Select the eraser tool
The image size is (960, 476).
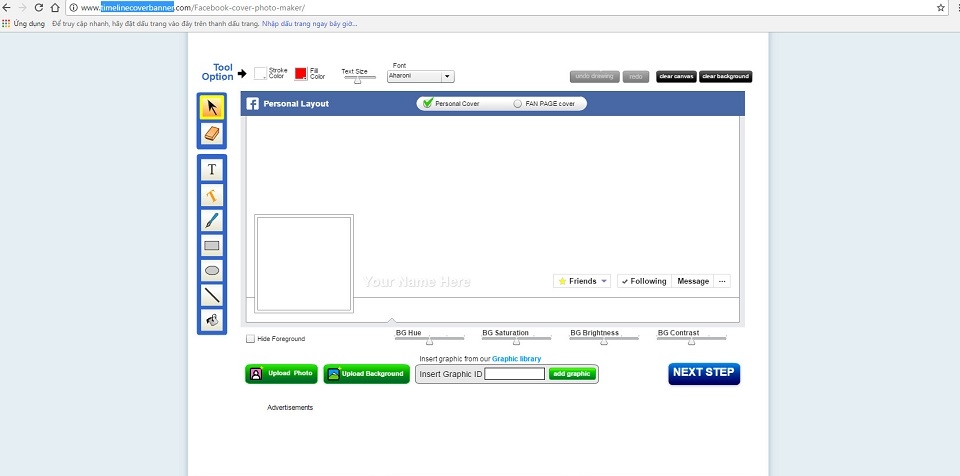pyautogui.click(x=212, y=134)
